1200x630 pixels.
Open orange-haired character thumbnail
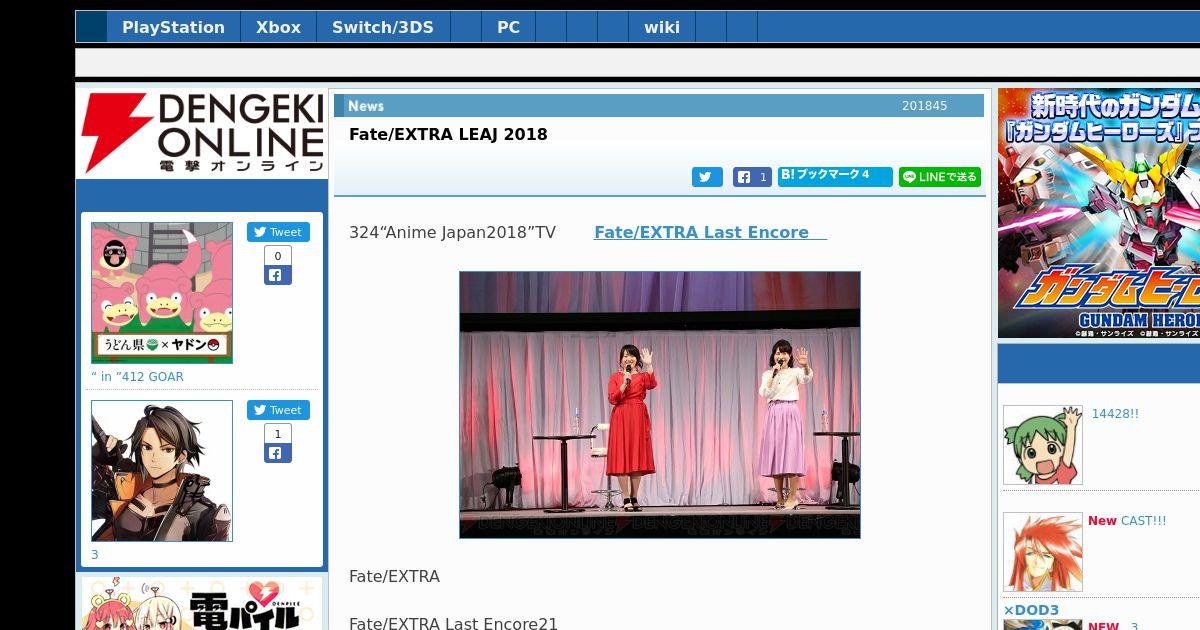(1043, 552)
